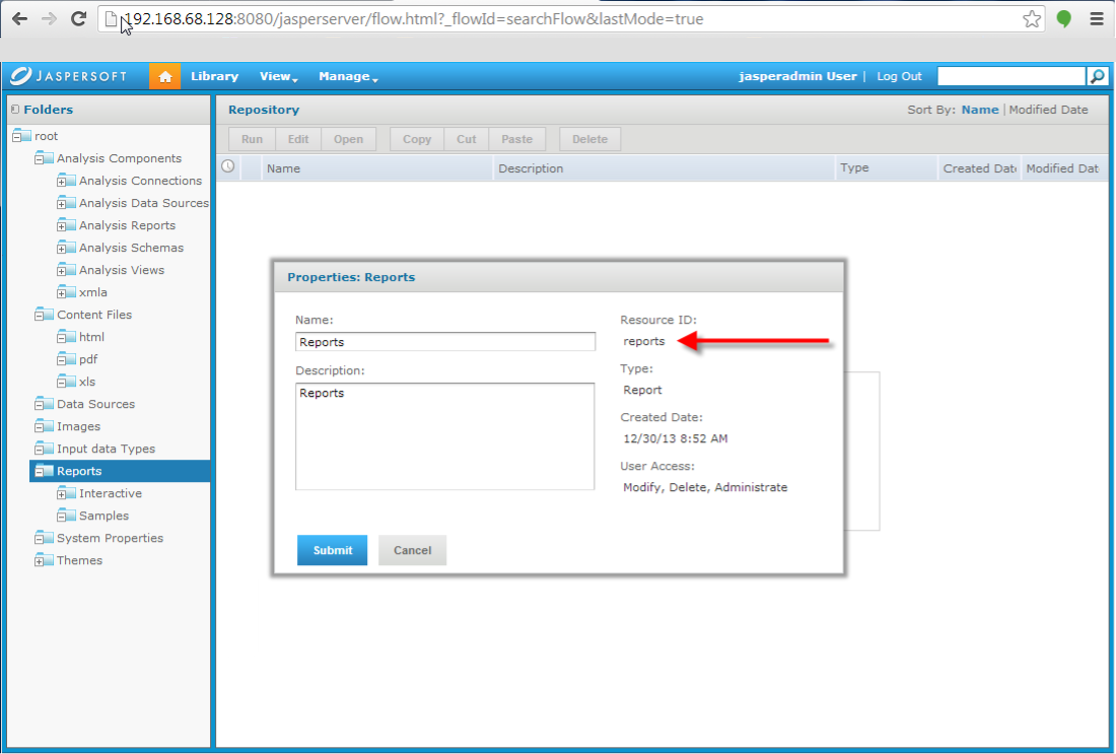Collapse the Folders panel icon
This screenshot has width=1116, height=754.
click(x=15, y=110)
